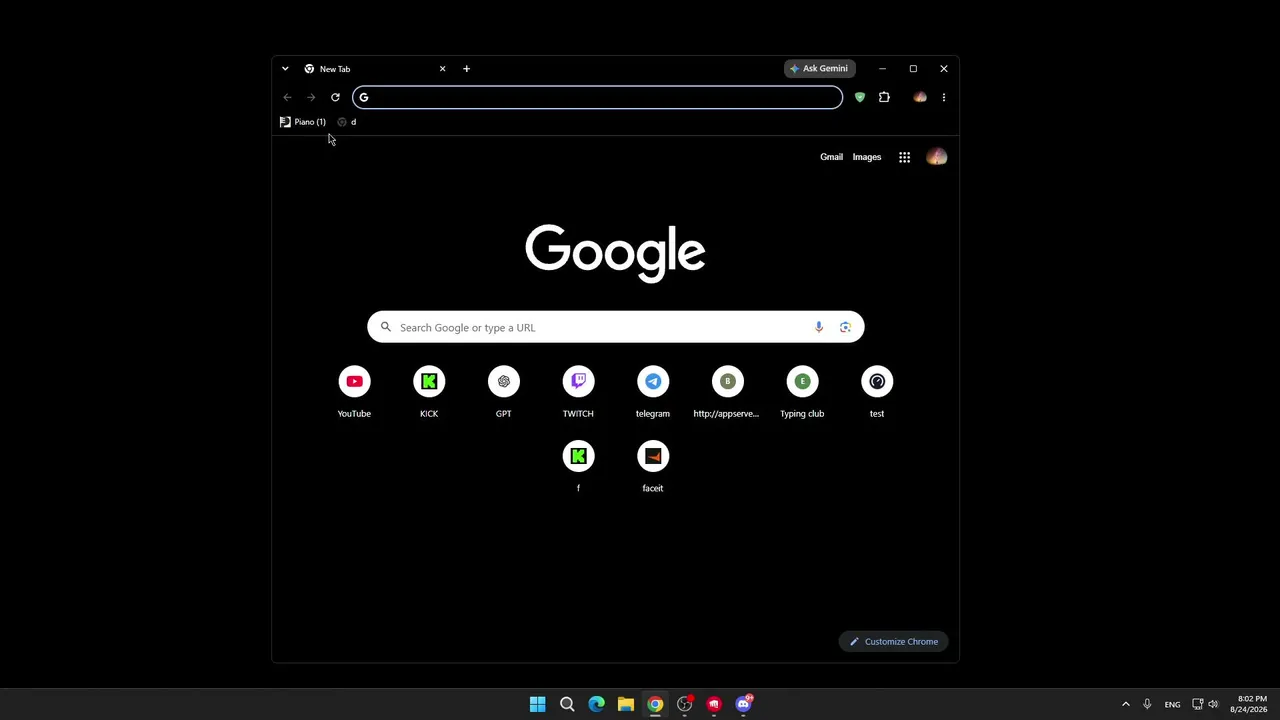Open the TWITCH shortcut tile
This screenshot has width=1280, height=720.
[x=578, y=392]
